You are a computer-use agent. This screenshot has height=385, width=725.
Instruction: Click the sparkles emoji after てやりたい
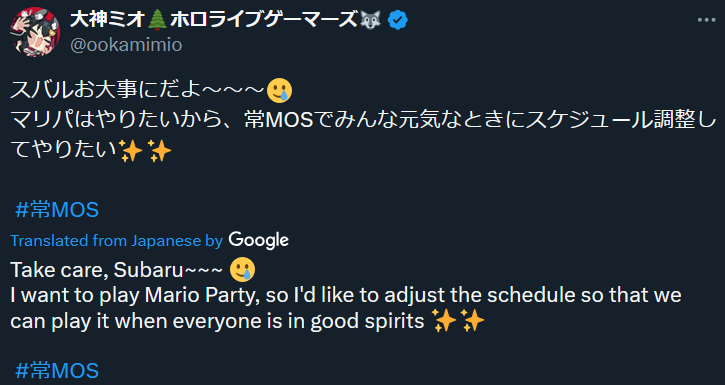click(145, 151)
